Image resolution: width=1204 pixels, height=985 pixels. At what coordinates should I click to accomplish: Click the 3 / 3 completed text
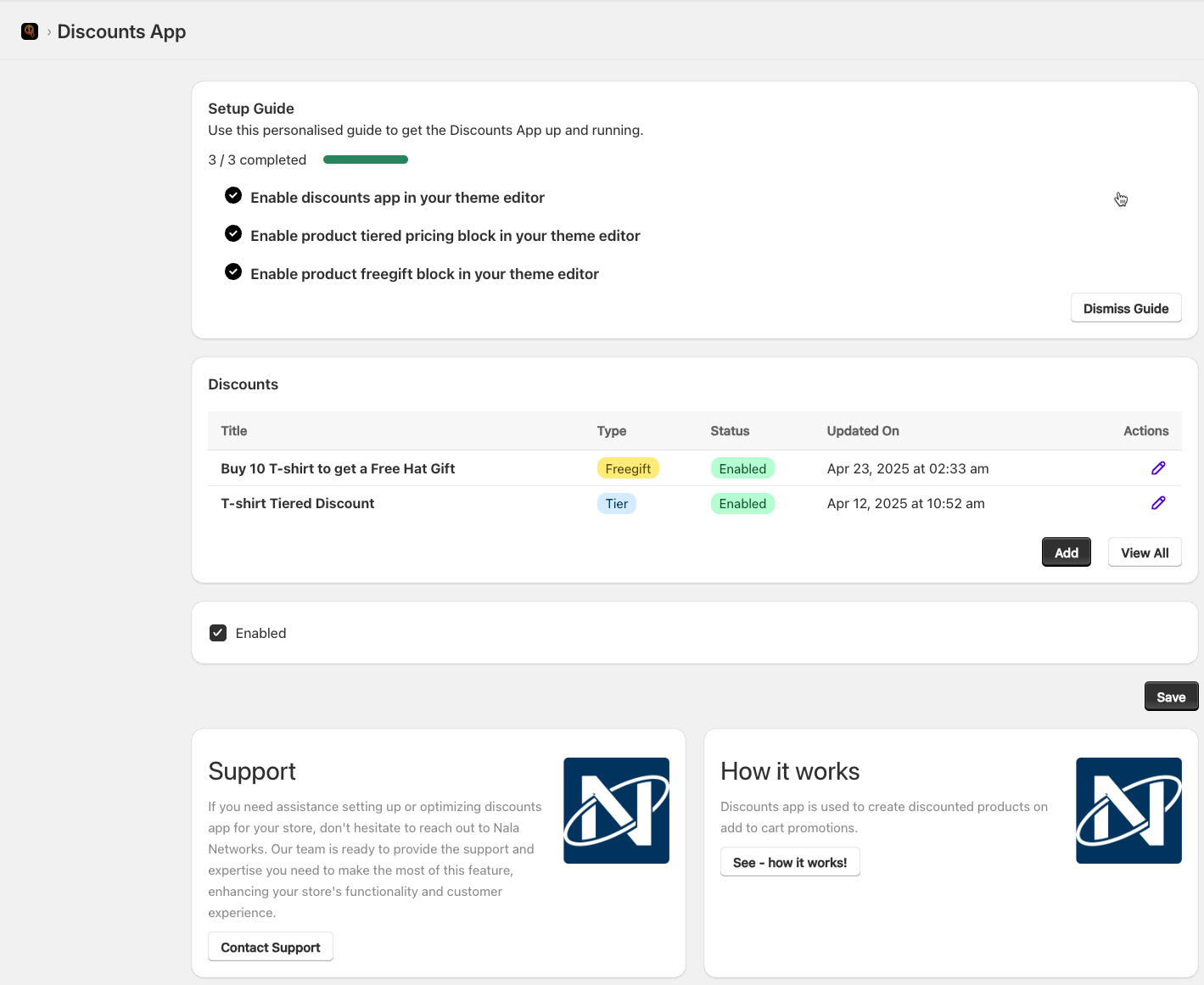[257, 160]
